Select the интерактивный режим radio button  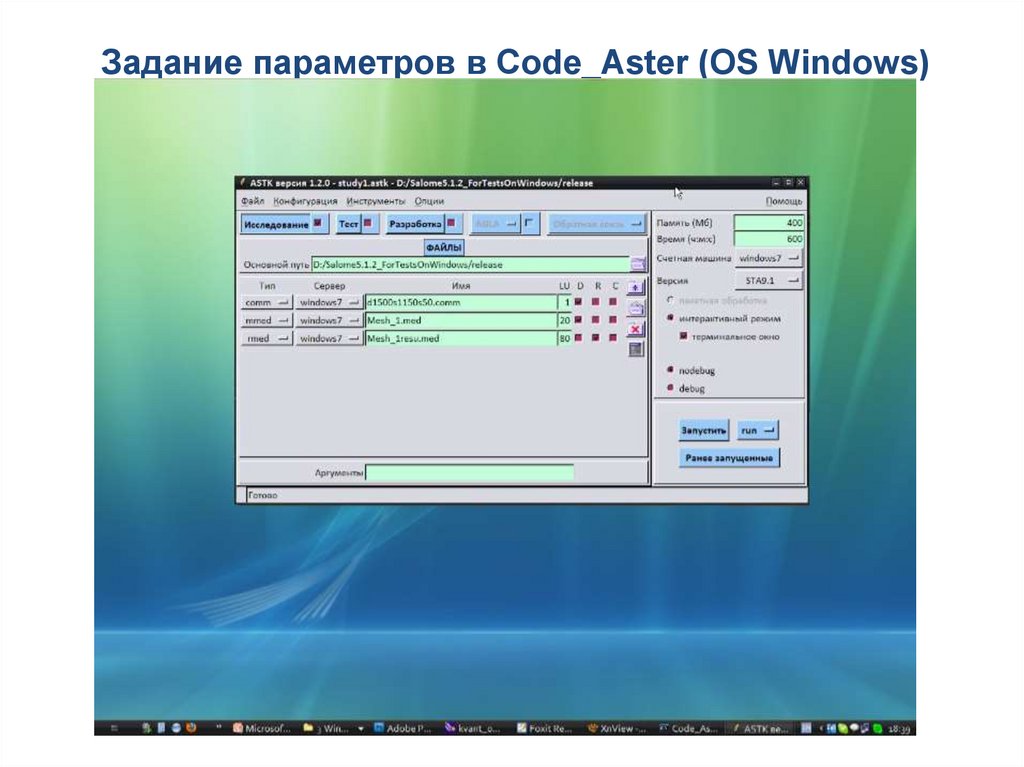click(670, 318)
